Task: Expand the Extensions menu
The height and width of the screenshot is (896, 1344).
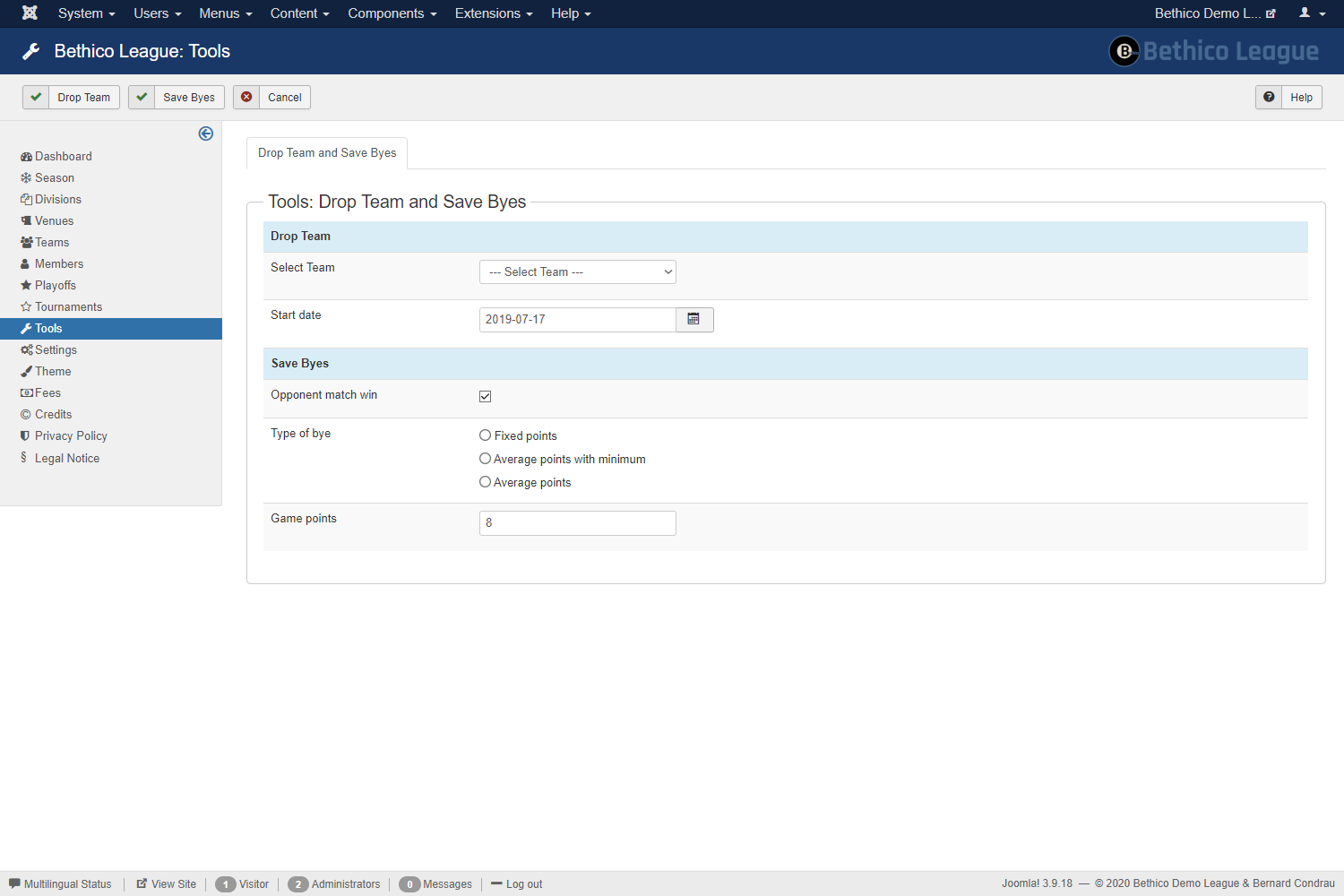Action: click(x=493, y=13)
